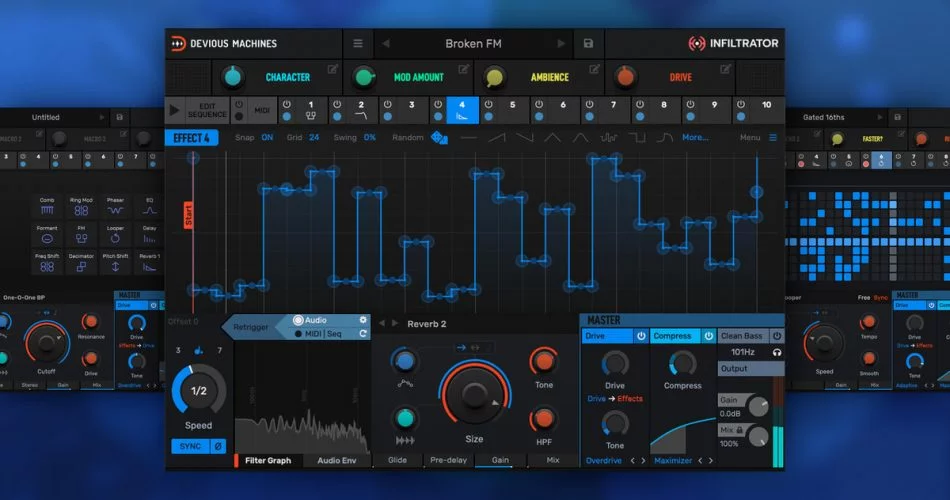Click the Output button in Master

(751, 368)
